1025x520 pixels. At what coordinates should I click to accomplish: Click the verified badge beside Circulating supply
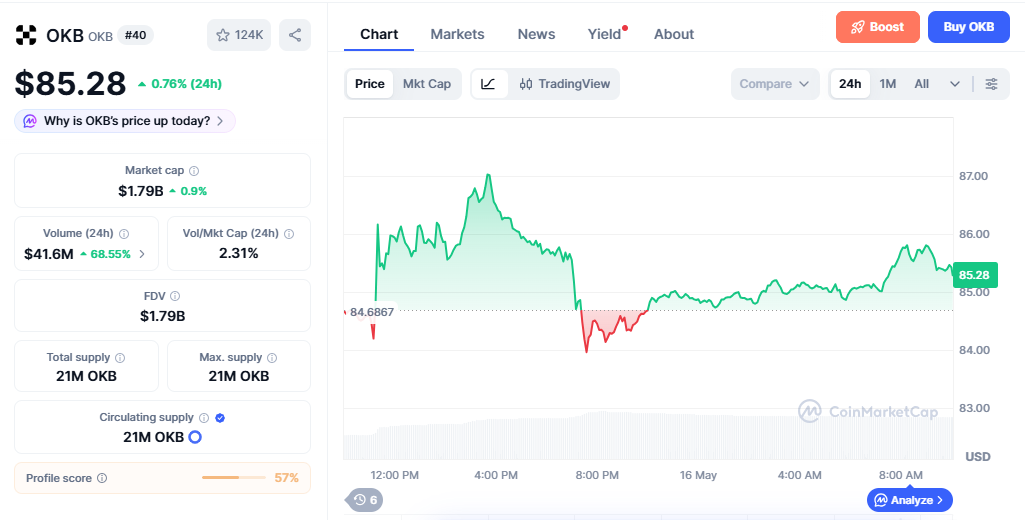(x=220, y=417)
